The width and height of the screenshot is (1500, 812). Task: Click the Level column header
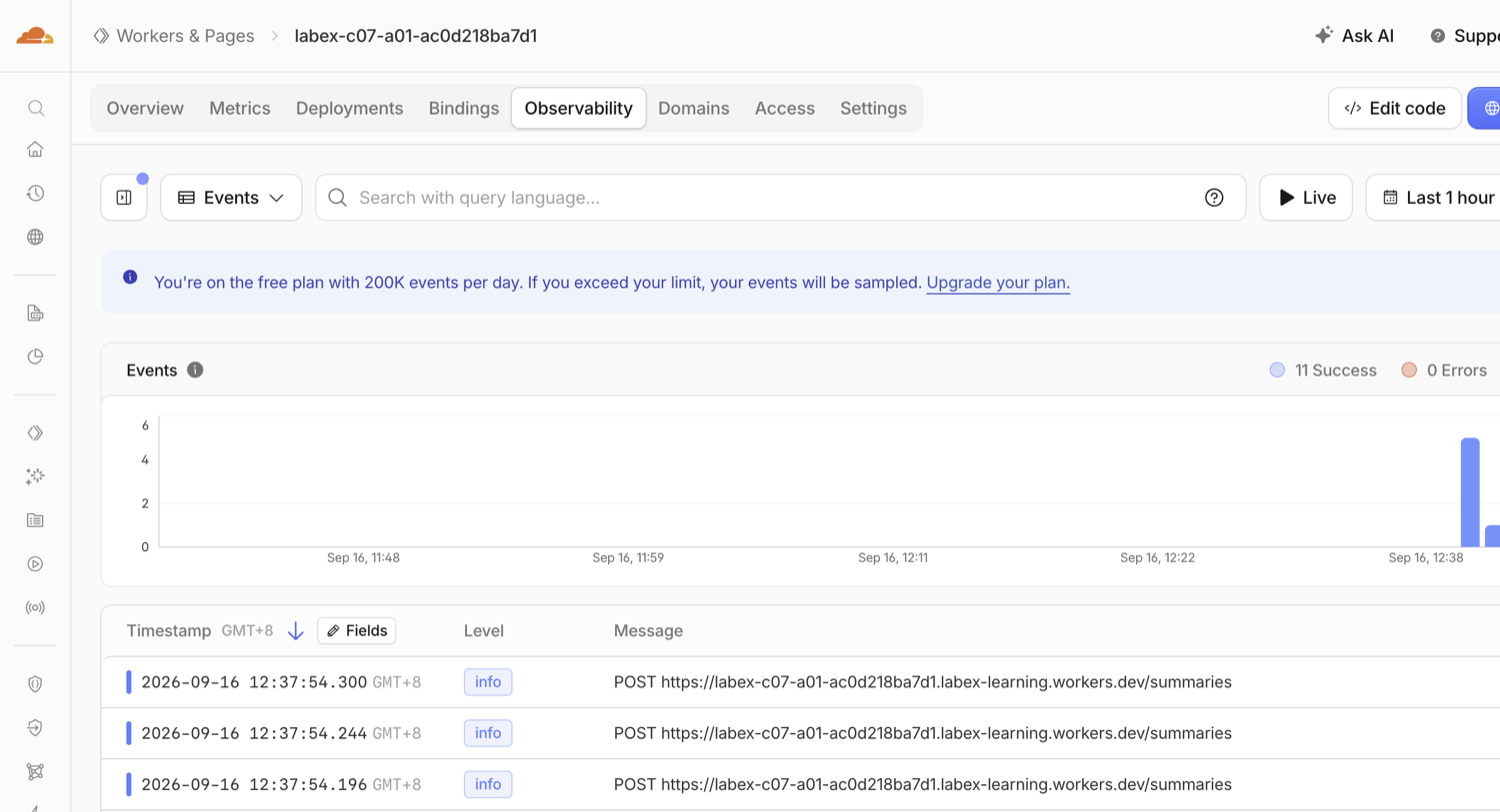tap(484, 631)
